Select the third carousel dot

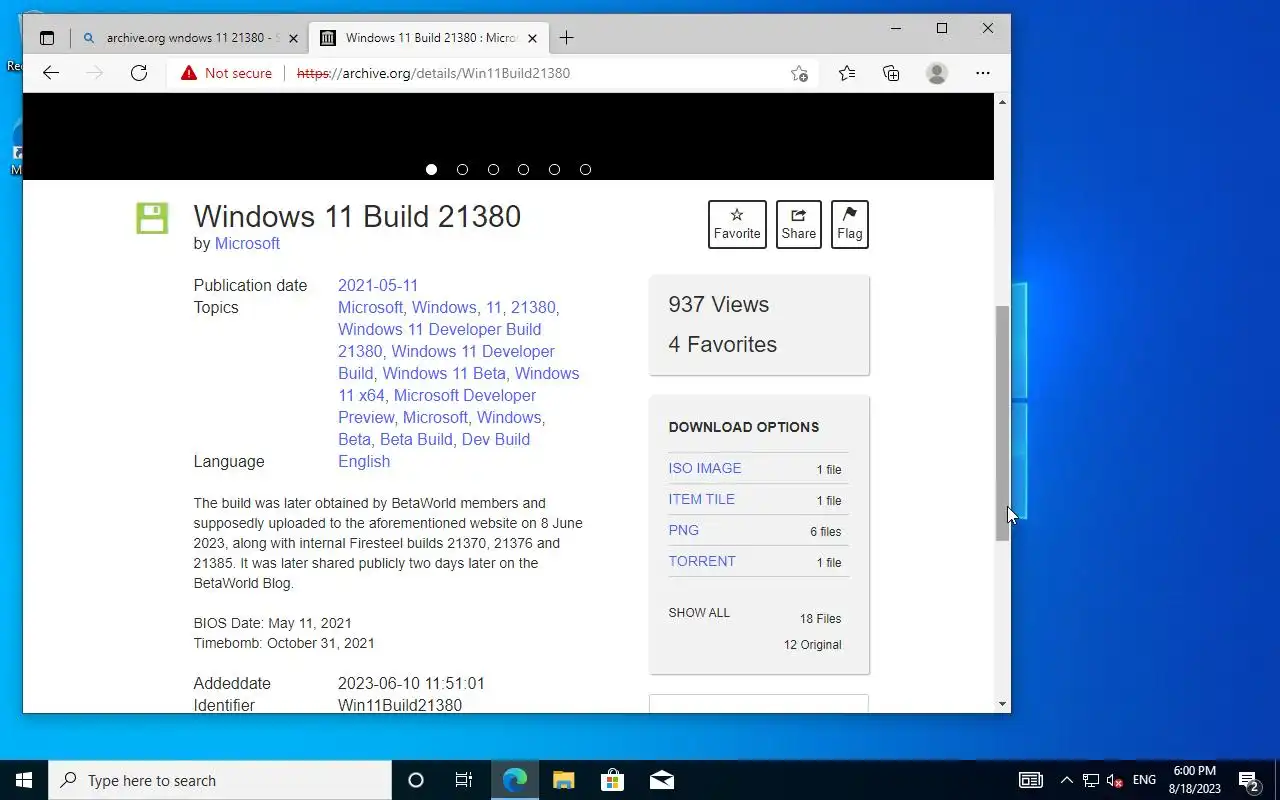493,169
